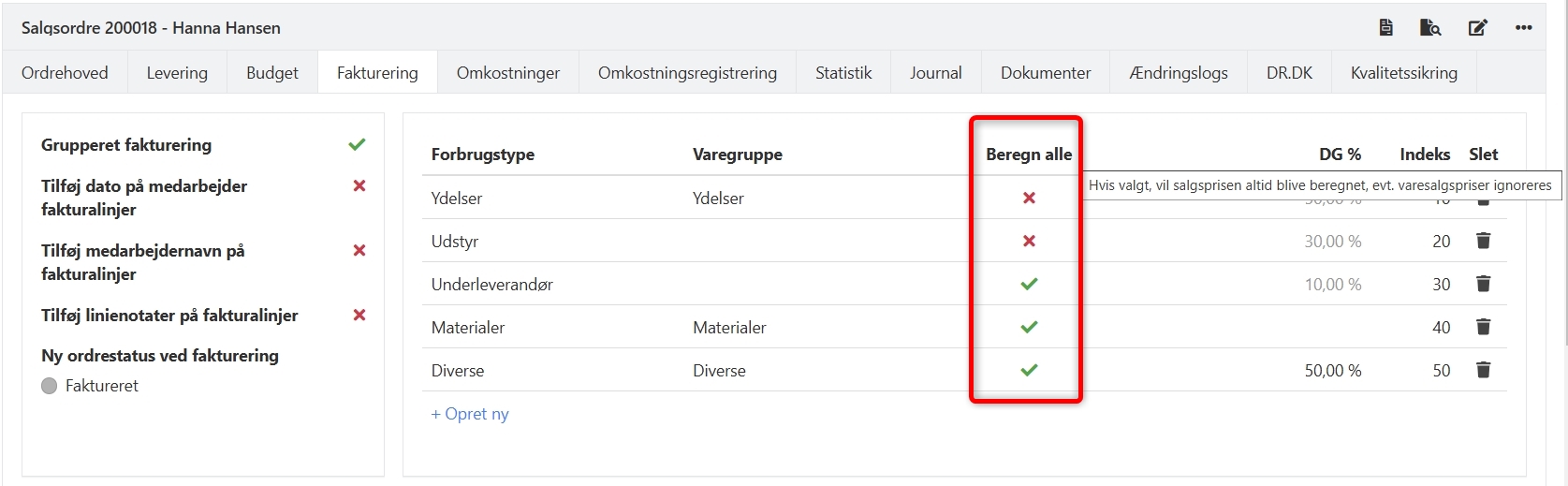
Task: Select the Fakturering tab
Action: pyautogui.click(x=377, y=72)
